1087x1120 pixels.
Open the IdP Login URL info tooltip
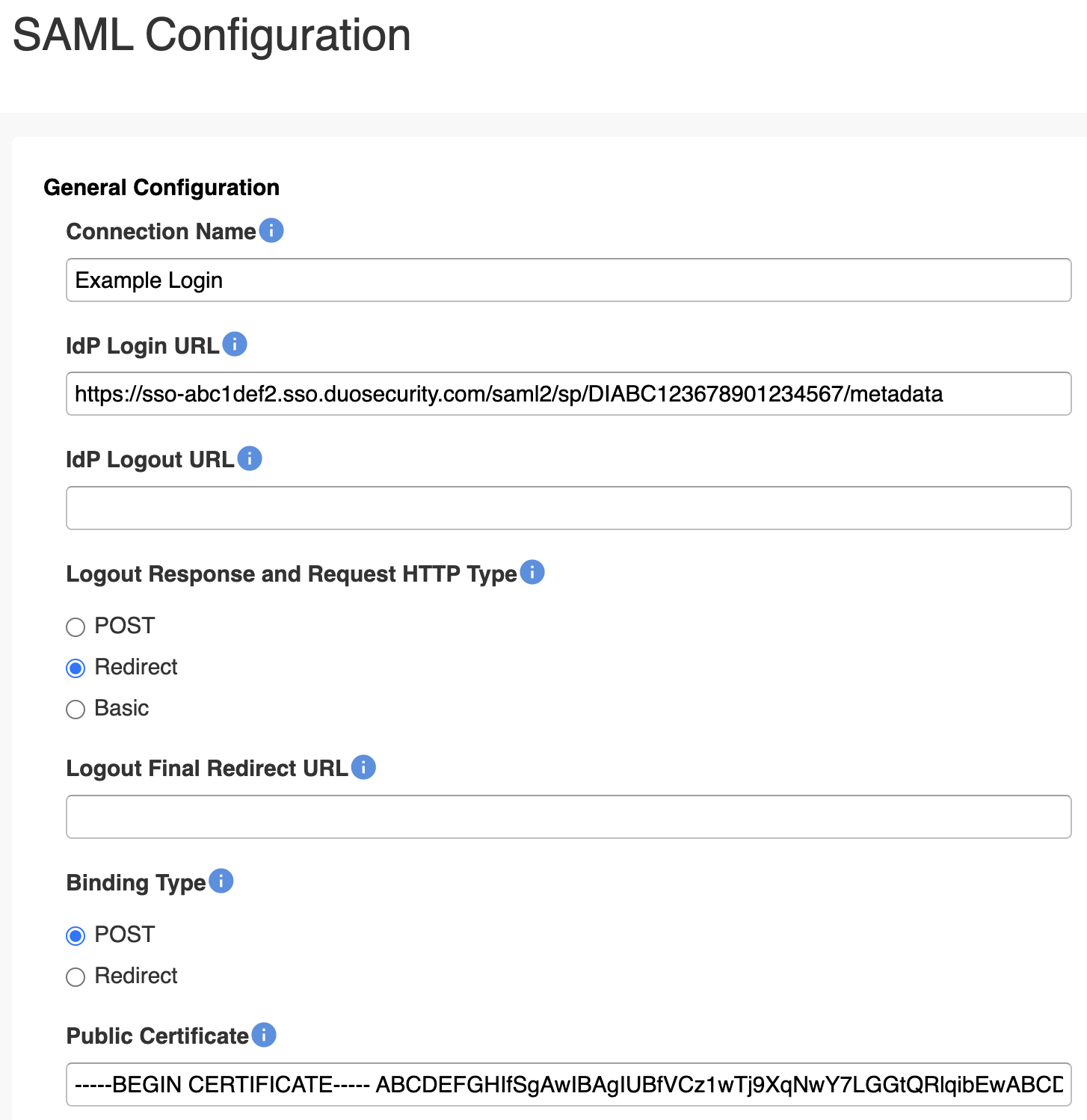235,345
